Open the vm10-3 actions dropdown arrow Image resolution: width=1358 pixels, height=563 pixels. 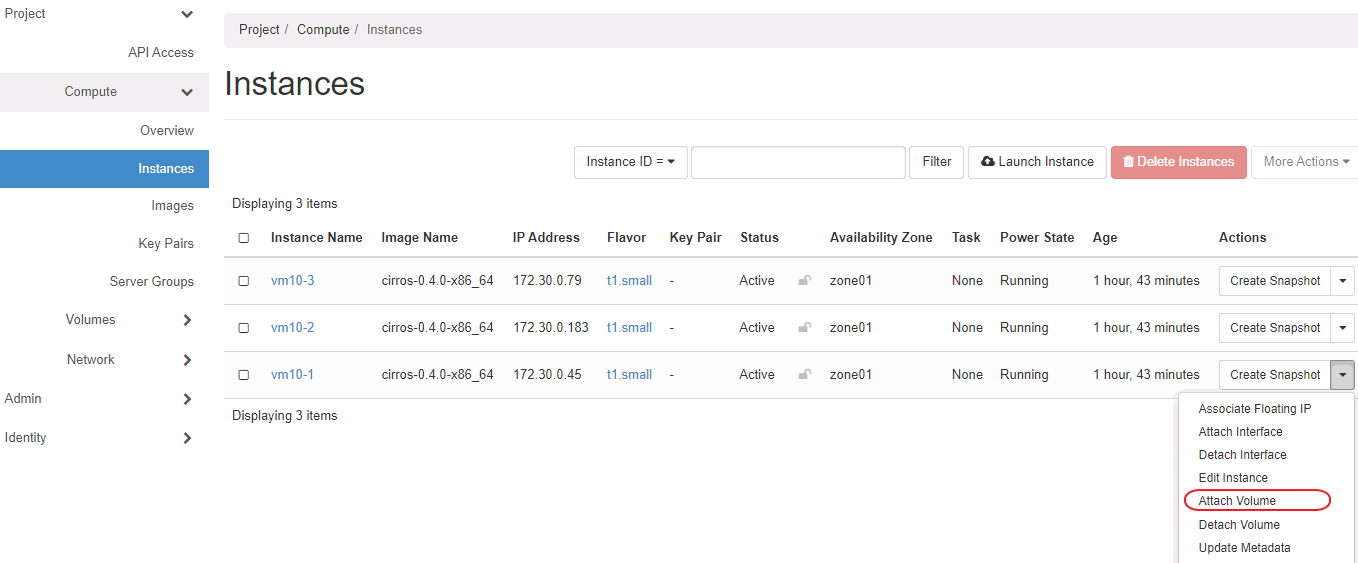(x=1342, y=281)
